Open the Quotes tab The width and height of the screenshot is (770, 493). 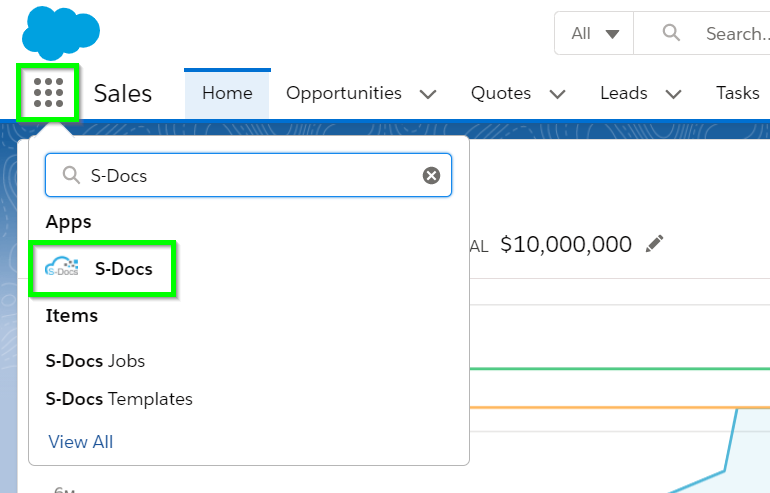[501, 93]
